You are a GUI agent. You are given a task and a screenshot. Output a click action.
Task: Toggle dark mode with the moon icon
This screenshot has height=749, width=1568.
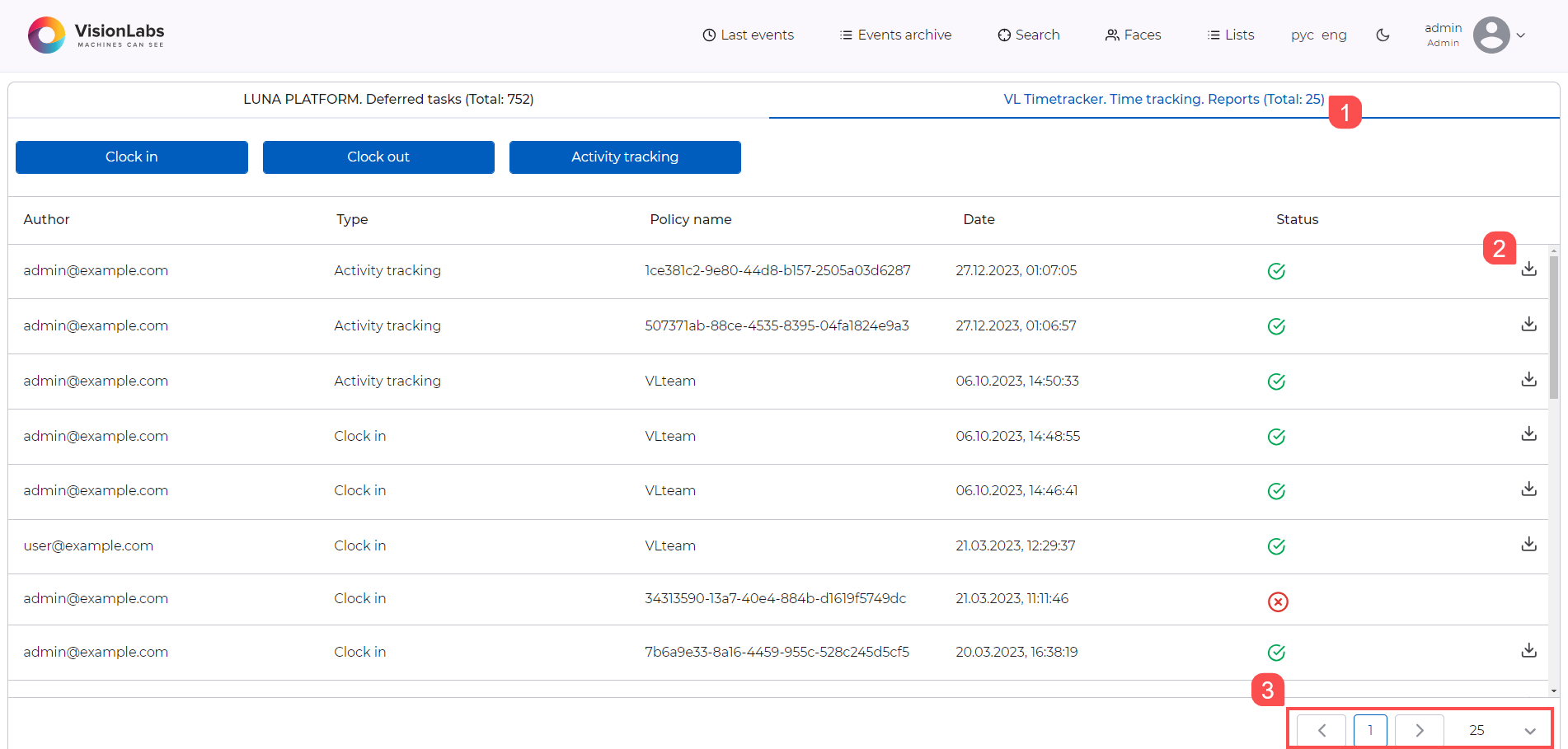coord(1383,35)
